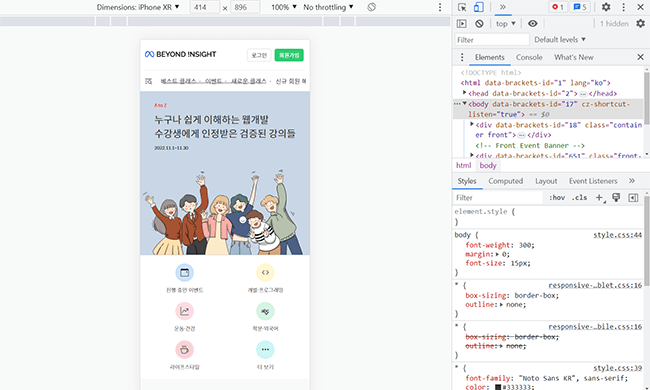Viewport: 650px width, 390px height.
Task: Open the Dimensions iPhone XR dropdown
Action: [x=138, y=7]
